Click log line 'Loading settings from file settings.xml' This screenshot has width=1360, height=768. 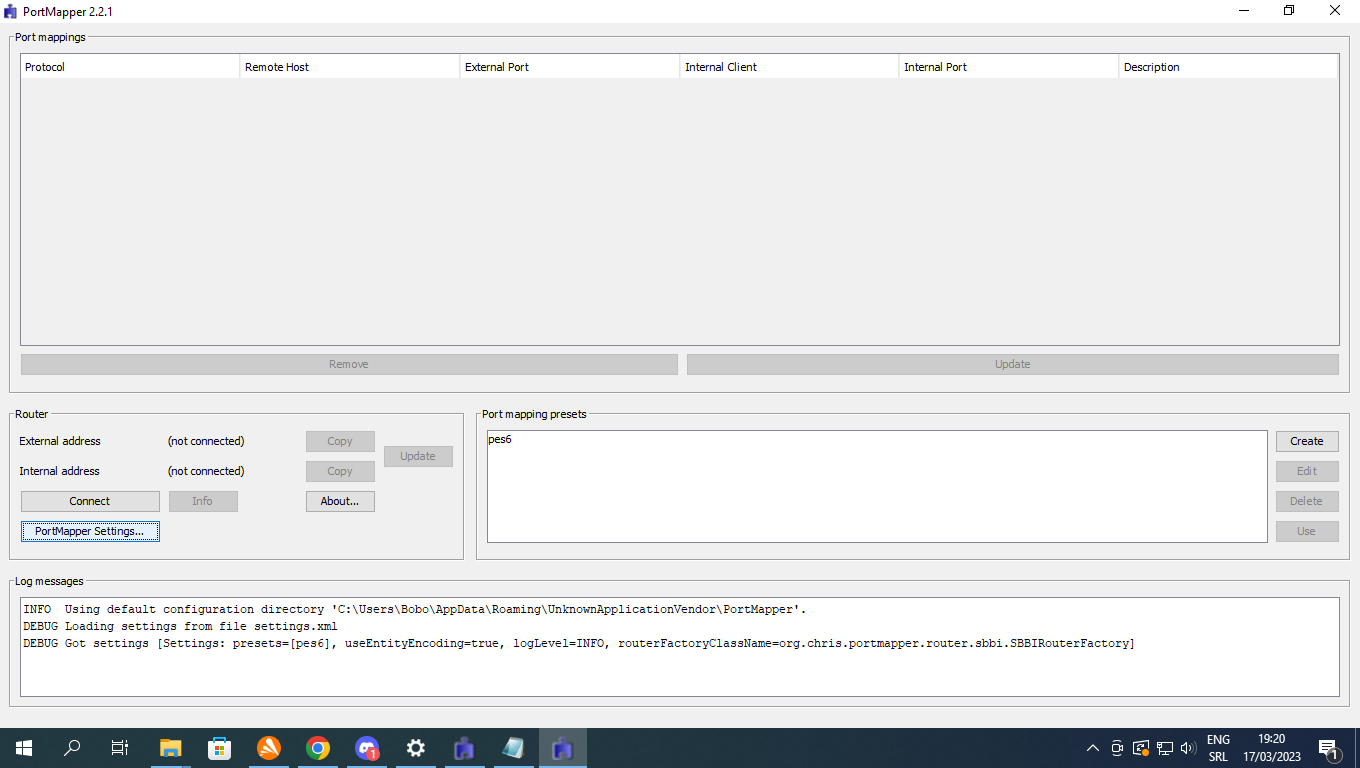[x=180, y=626]
